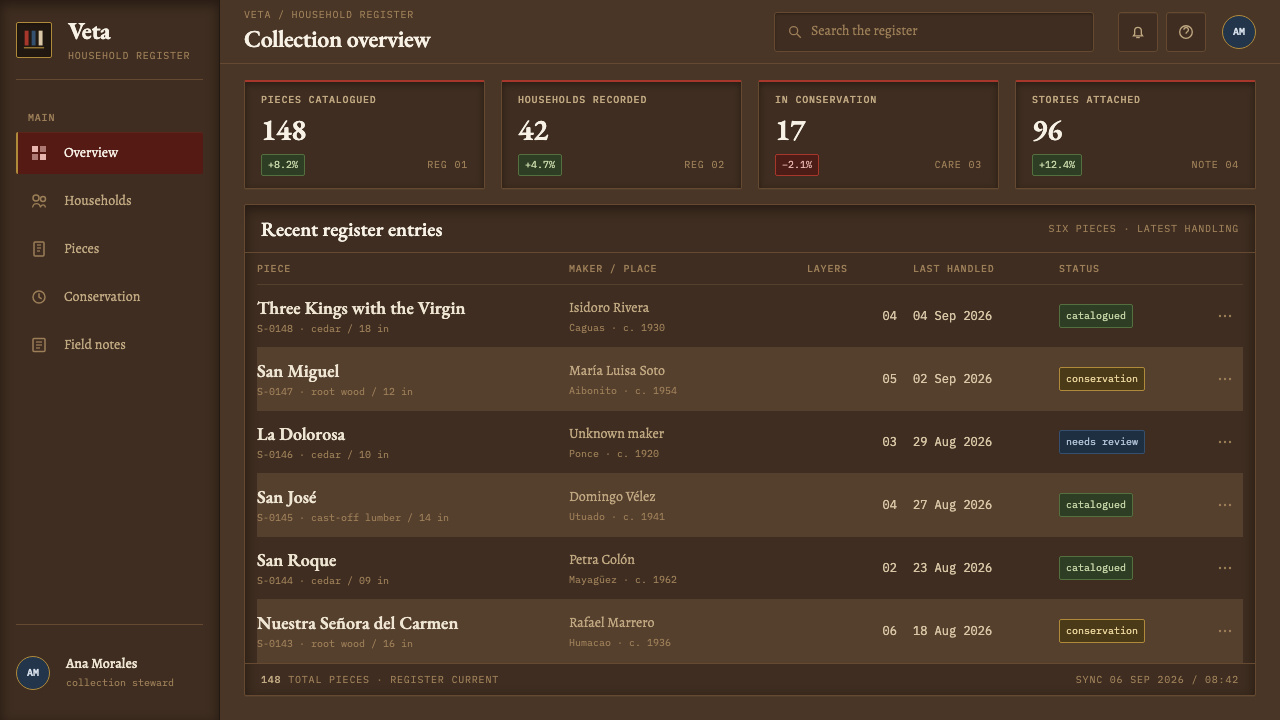The image size is (1280, 720).
Task: Open Nuestra Señora del Carmen entry
Action: coord(357,623)
